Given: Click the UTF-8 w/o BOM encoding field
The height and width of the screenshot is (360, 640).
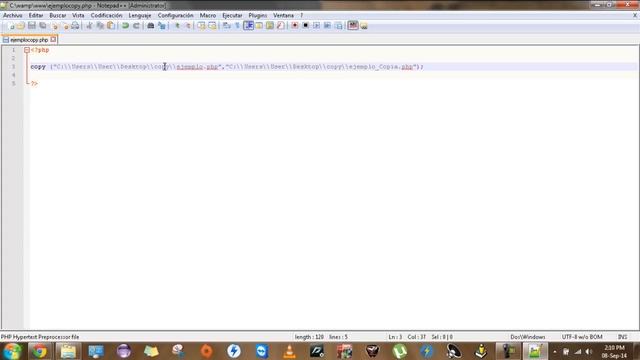Looking at the screenshot, I should (582, 337).
